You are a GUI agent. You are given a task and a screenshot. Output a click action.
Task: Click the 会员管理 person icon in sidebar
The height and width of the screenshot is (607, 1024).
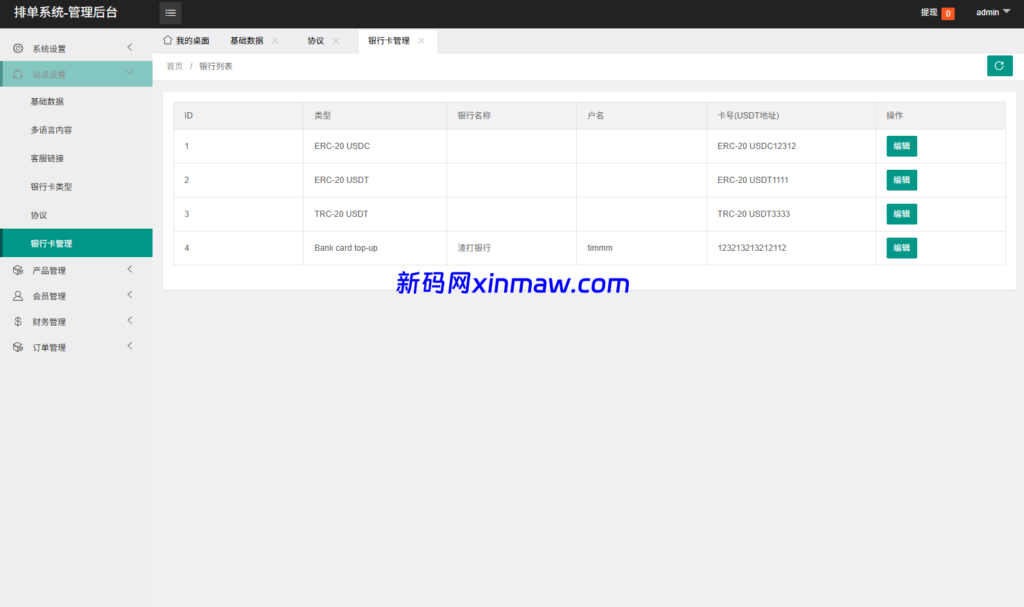(x=16, y=295)
